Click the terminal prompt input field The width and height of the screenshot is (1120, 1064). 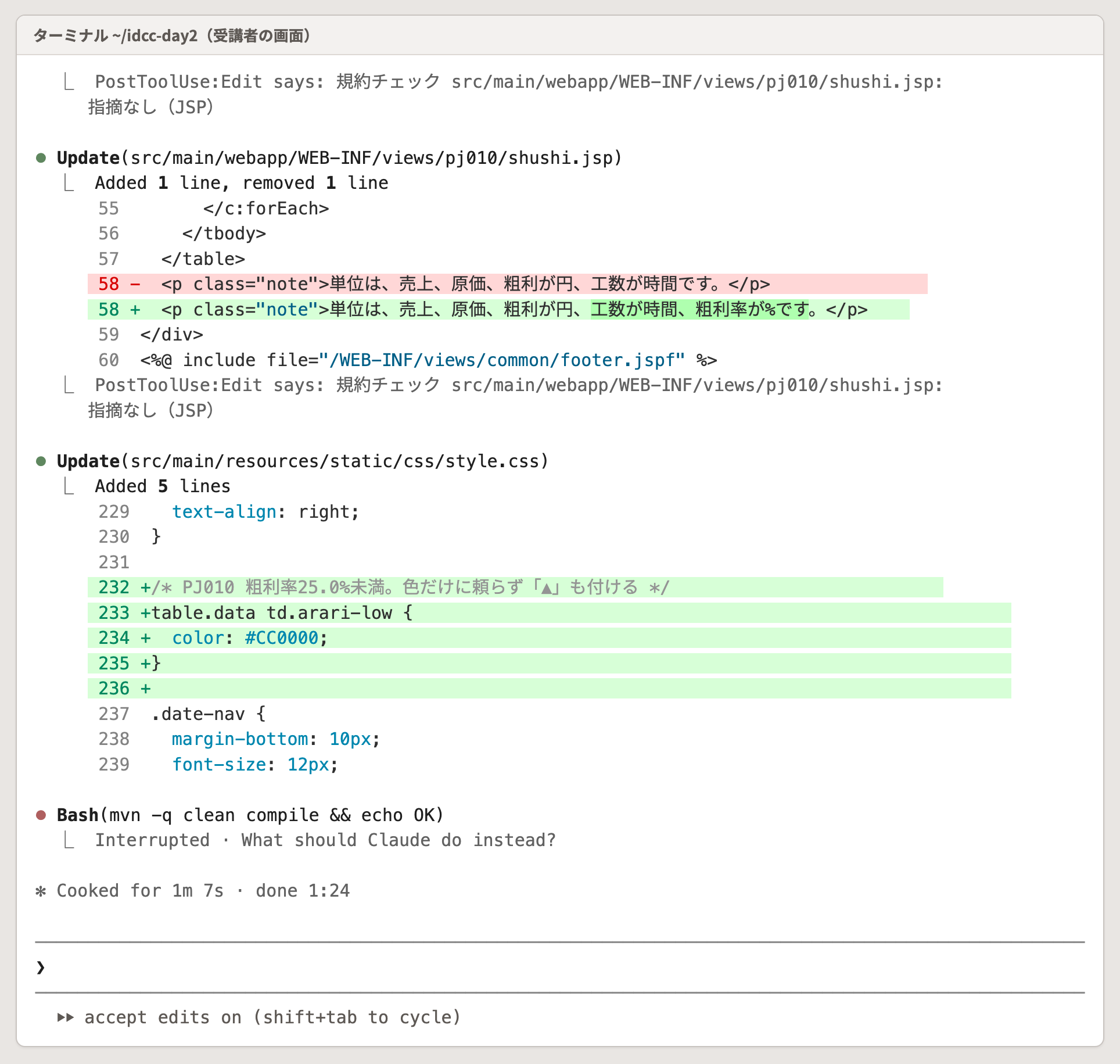click(x=560, y=967)
